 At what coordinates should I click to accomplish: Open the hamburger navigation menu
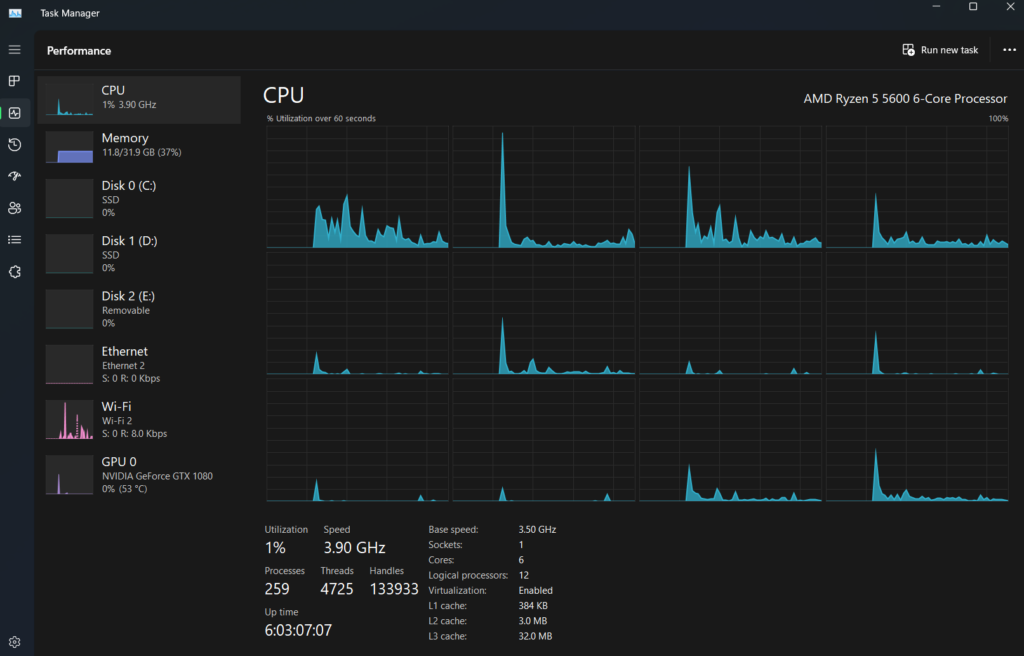pos(14,50)
